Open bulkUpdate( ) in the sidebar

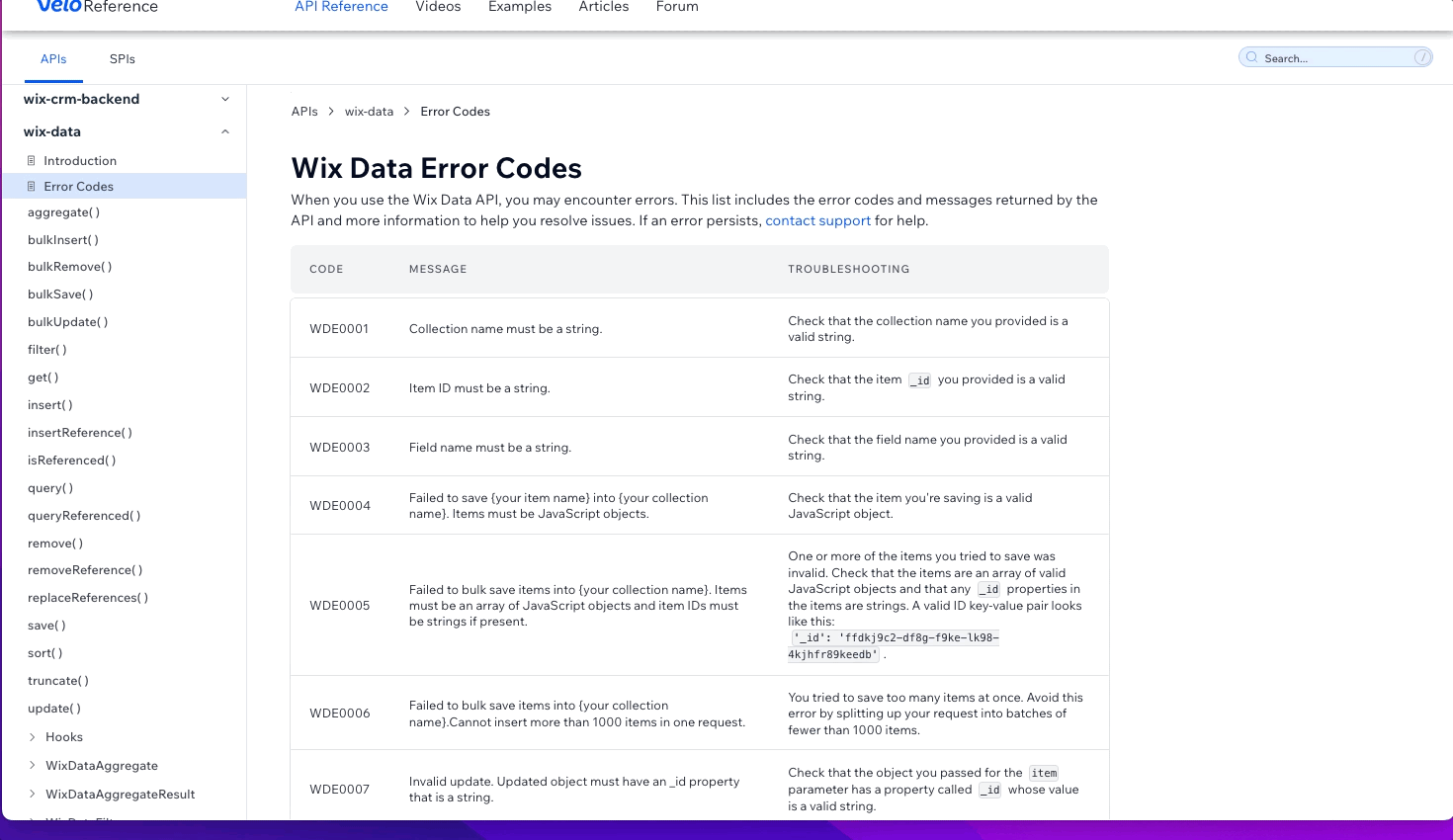tap(68, 322)
